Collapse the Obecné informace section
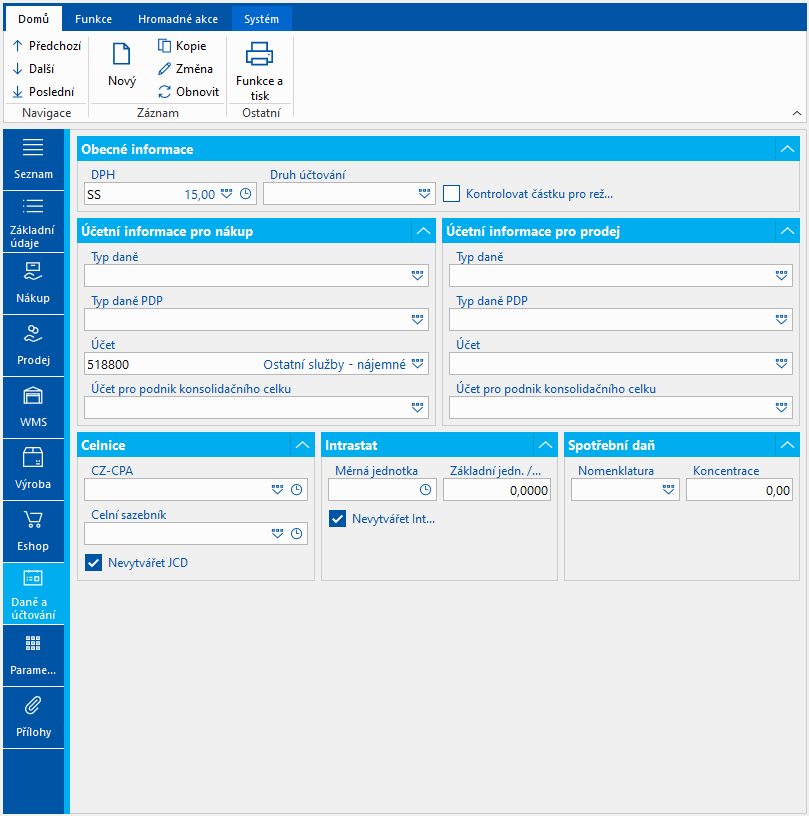Viewport: 809px width, 816px height. (787, 149)
